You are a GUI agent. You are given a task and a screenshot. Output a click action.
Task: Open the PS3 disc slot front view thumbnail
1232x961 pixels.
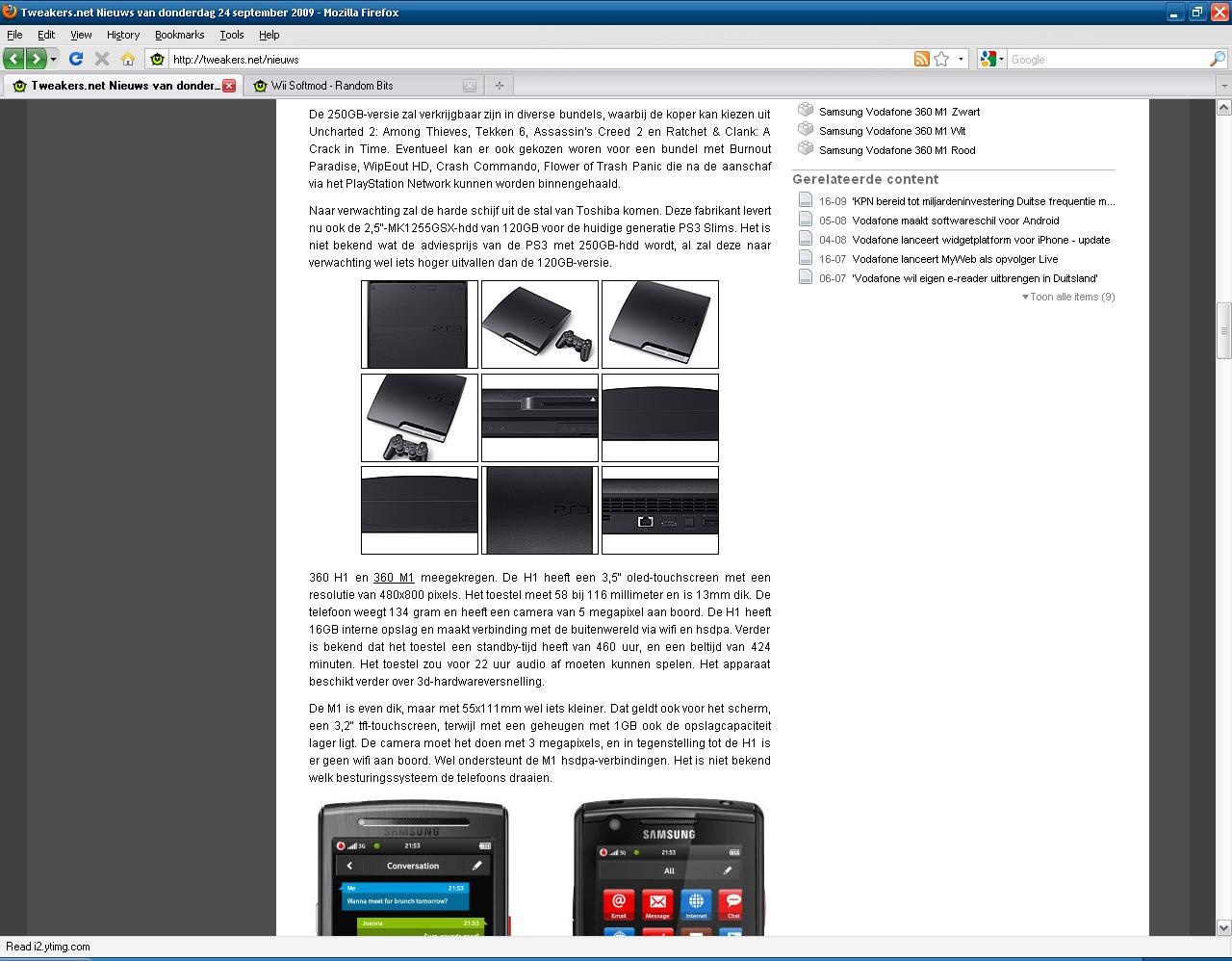point(540,418)
